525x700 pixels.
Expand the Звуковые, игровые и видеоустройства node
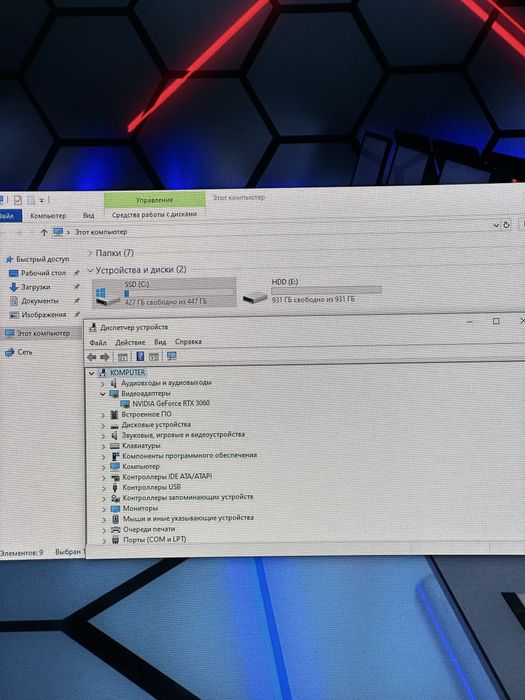[x=103, y=436]
